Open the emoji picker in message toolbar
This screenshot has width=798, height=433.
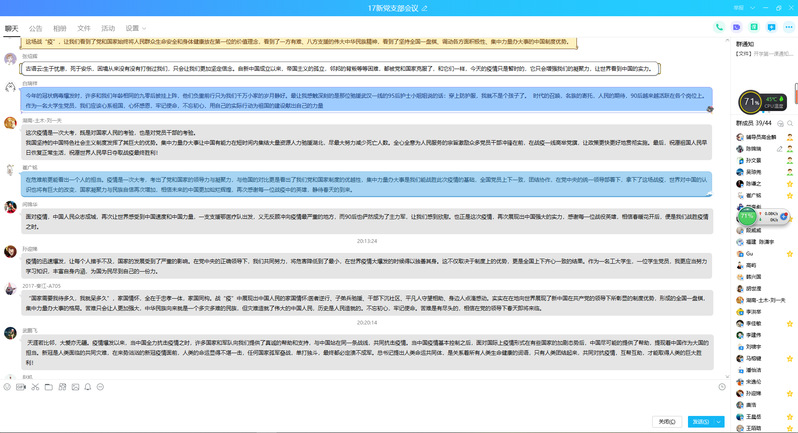coord(7,386)
